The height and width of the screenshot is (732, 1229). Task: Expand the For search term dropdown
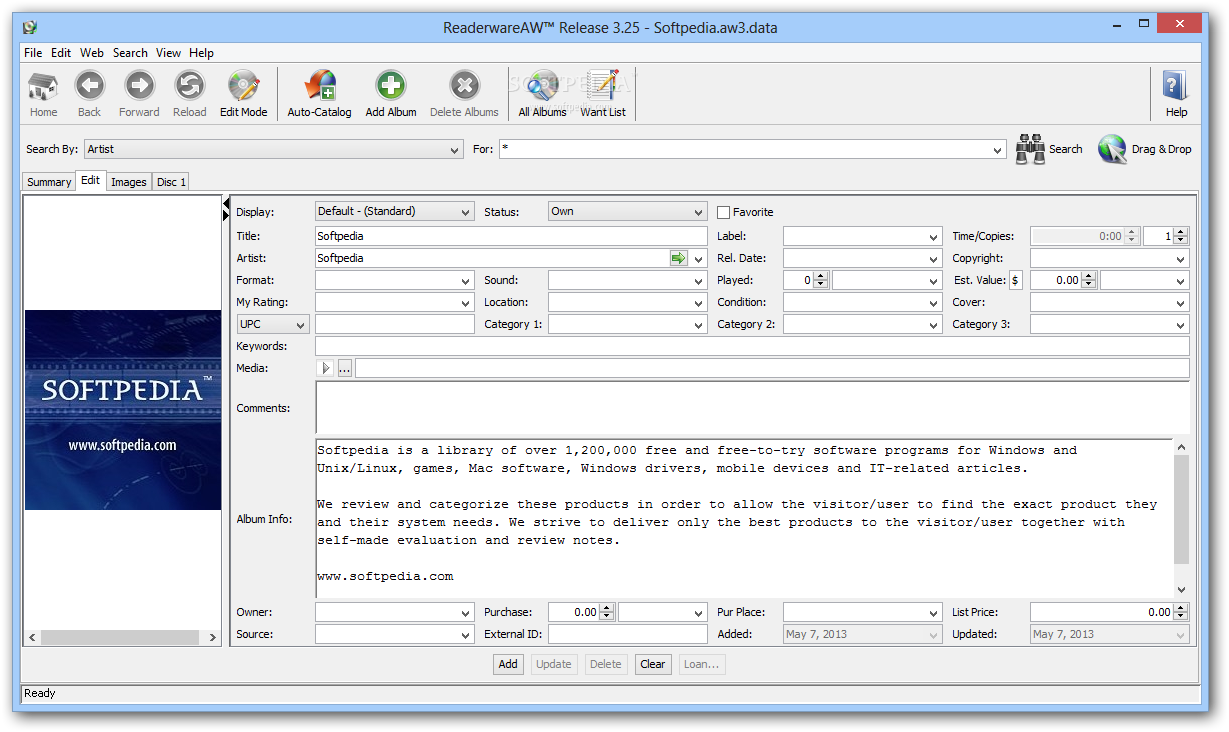click(x=997, y=149)
